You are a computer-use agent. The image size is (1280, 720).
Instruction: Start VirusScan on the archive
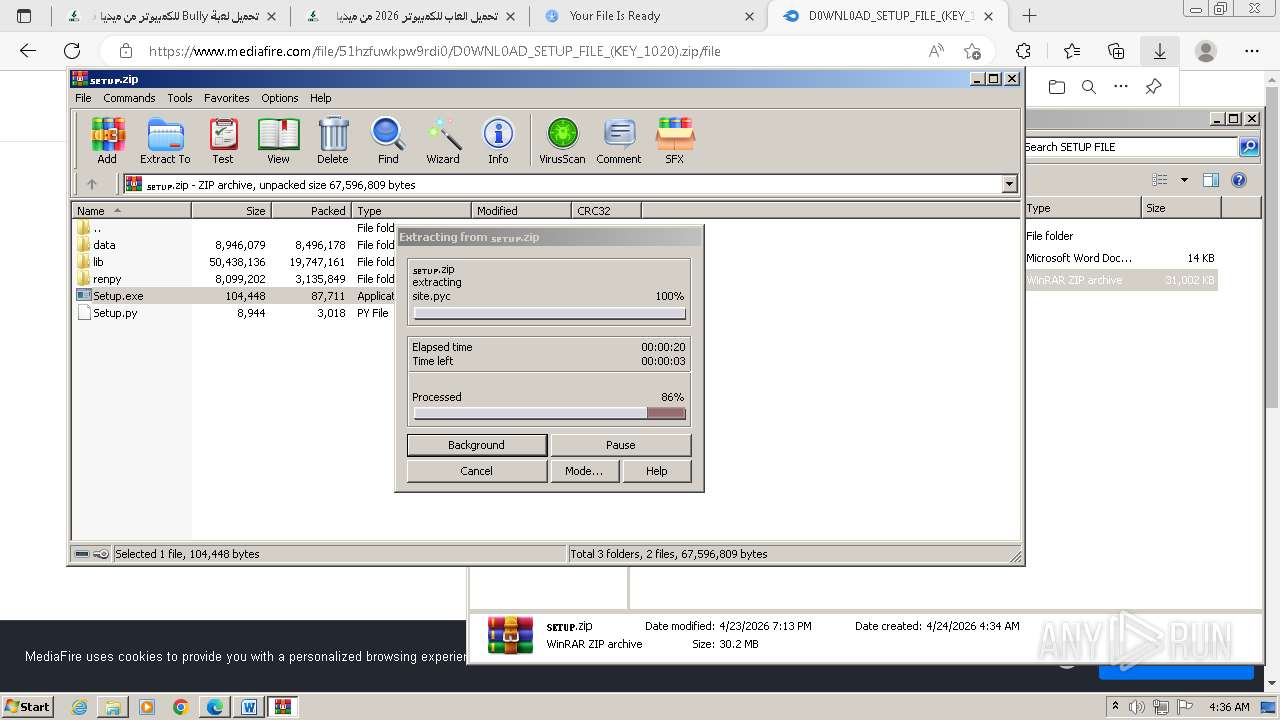pyautogui.click(x=562, y=140)
